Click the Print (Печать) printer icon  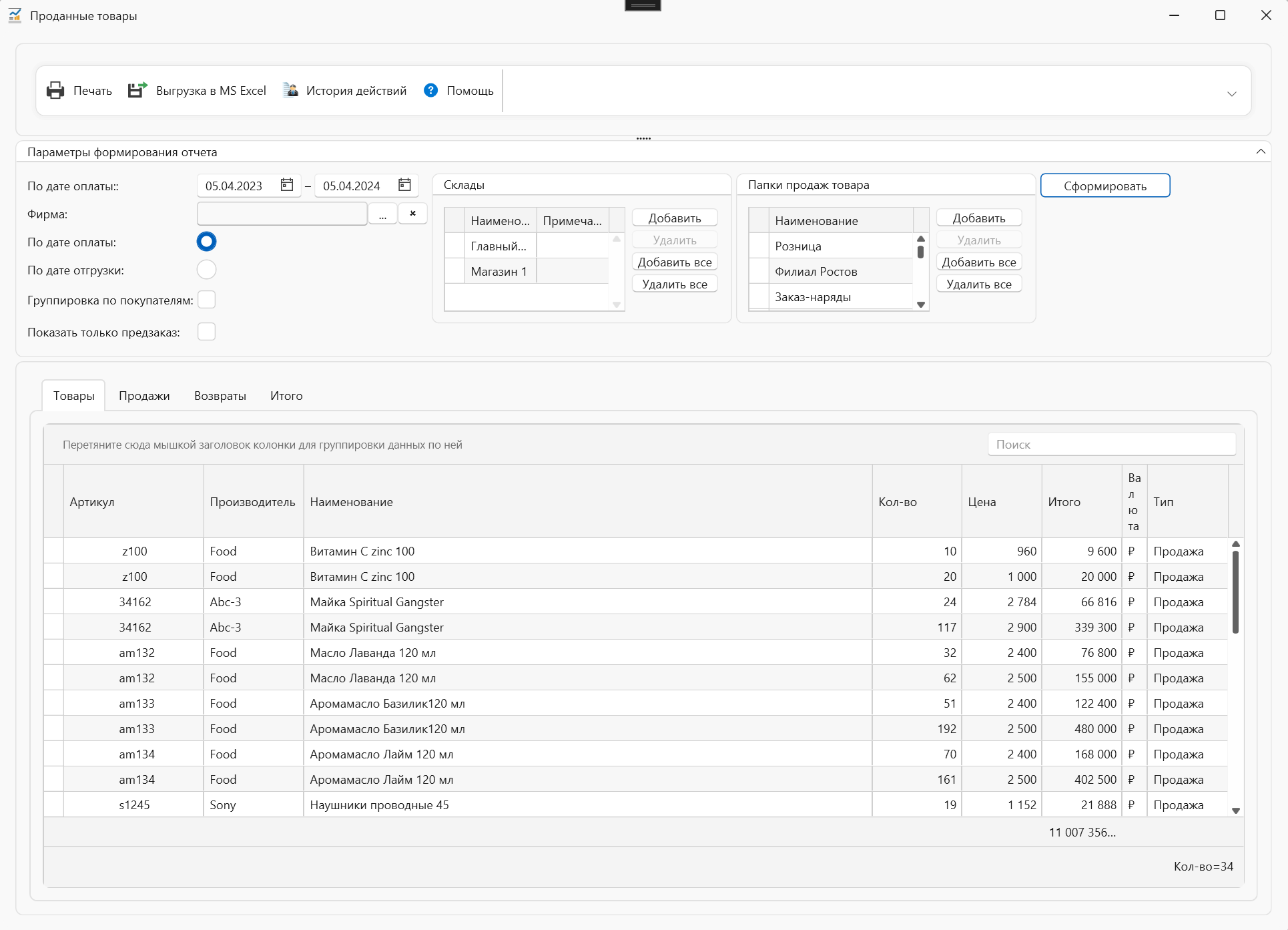[55, 90]
